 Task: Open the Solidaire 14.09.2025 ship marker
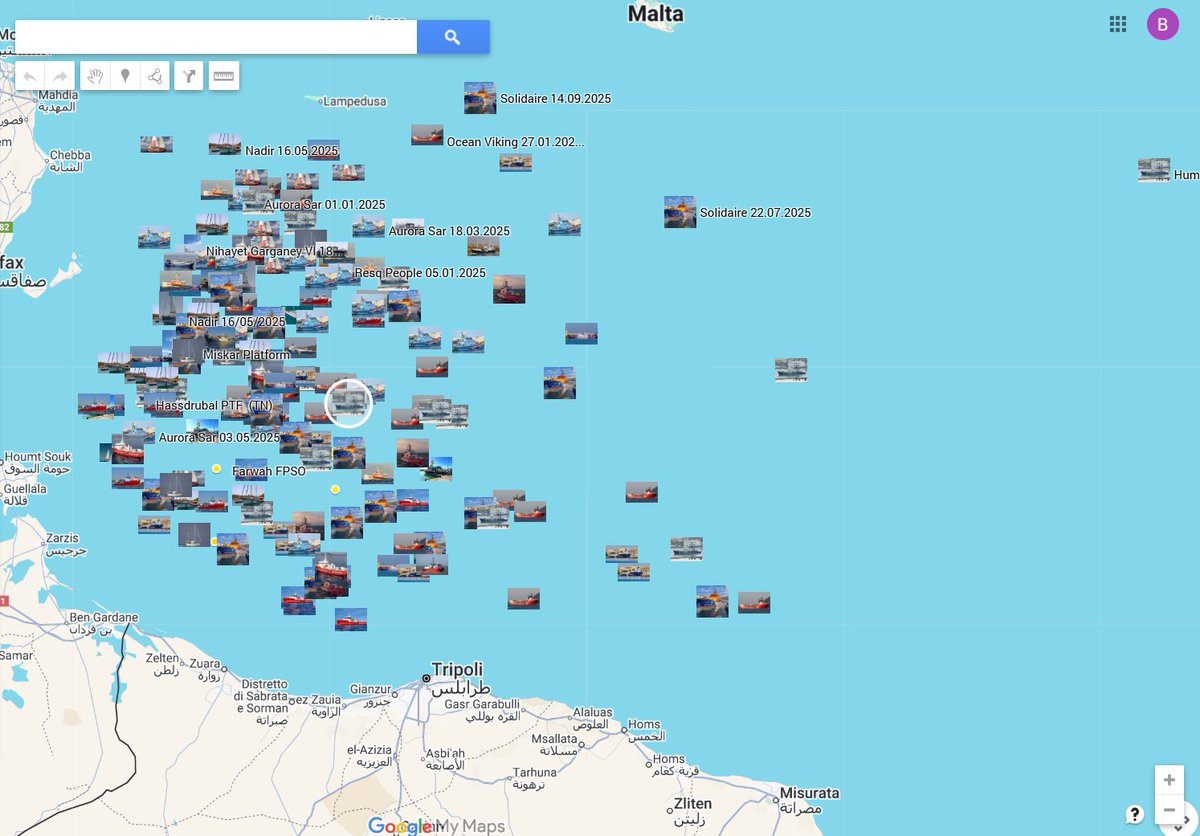point(480,98)
